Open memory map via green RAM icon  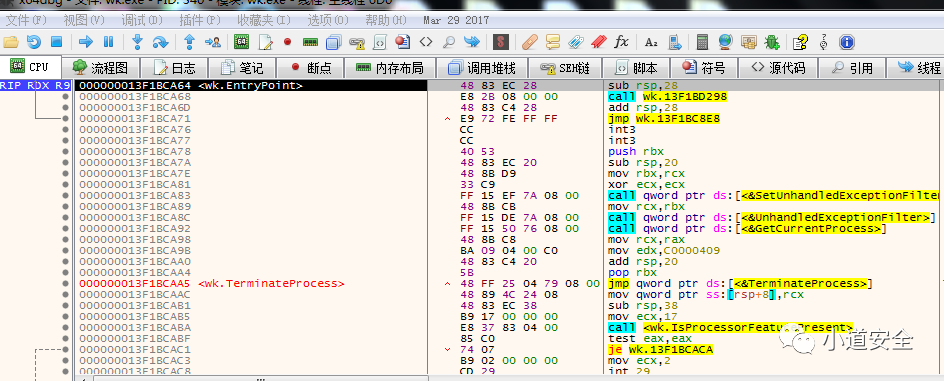(310, 42)
